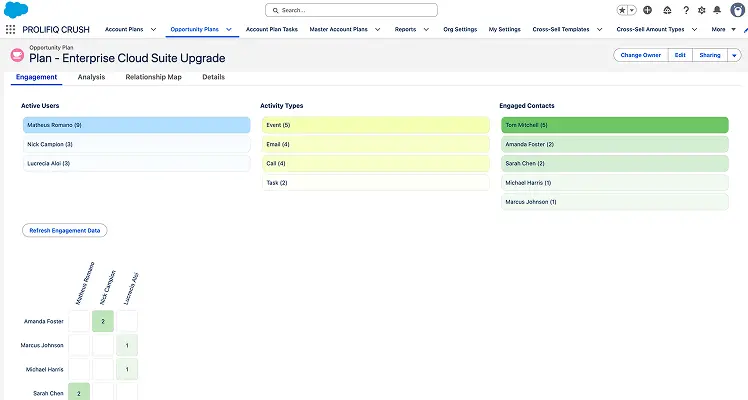Select engaged contact Amanda Foster (2)
The image size is (748, 400).
click(615, 144)
